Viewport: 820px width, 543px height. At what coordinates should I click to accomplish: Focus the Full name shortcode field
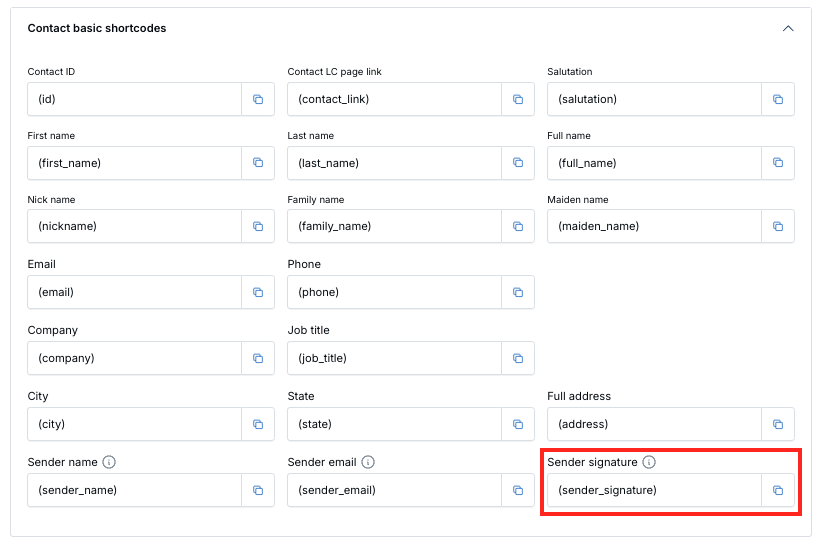[x=654, y=163]
